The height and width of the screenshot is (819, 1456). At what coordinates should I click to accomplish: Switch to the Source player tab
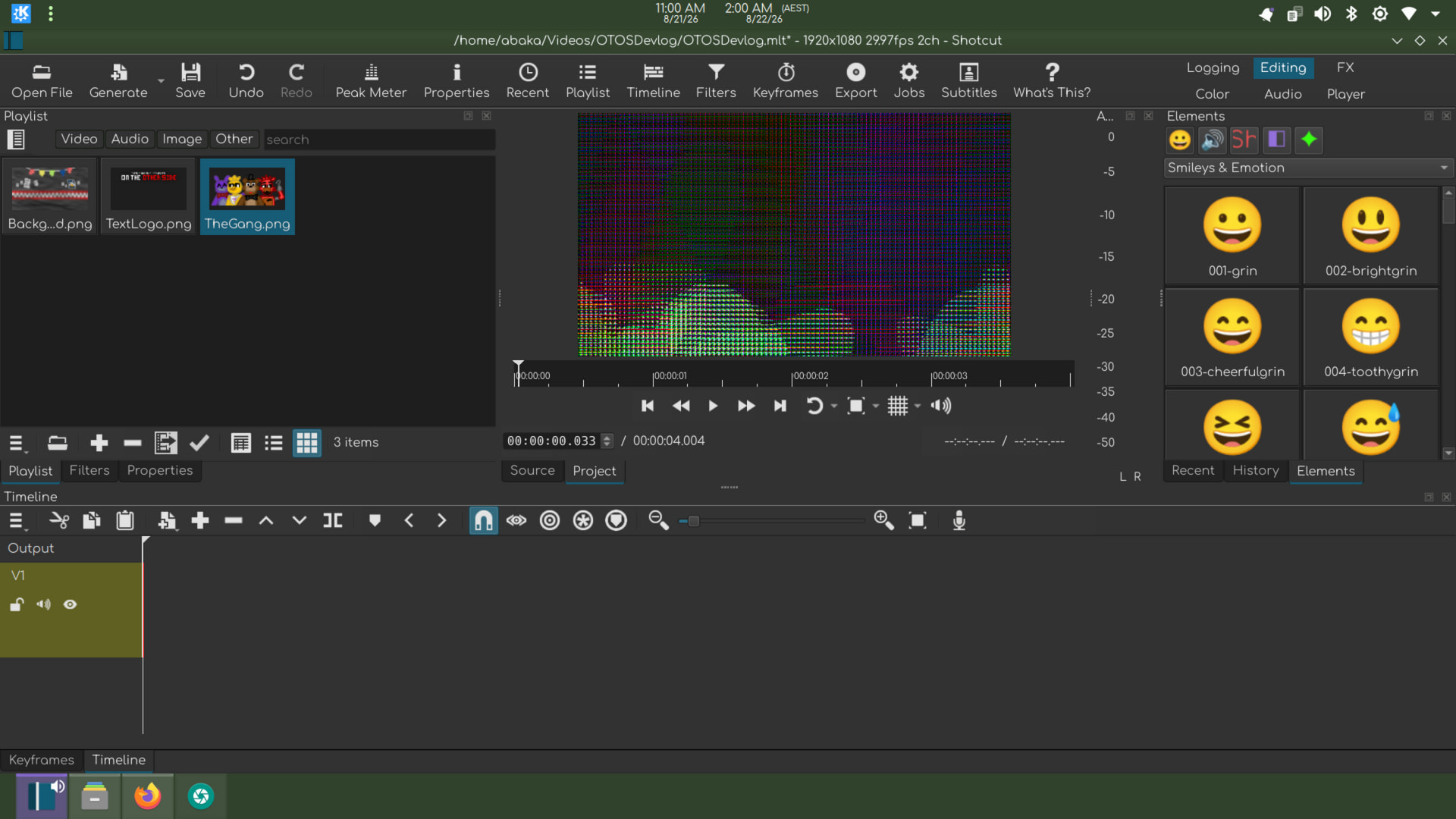(x=532, y=470)
